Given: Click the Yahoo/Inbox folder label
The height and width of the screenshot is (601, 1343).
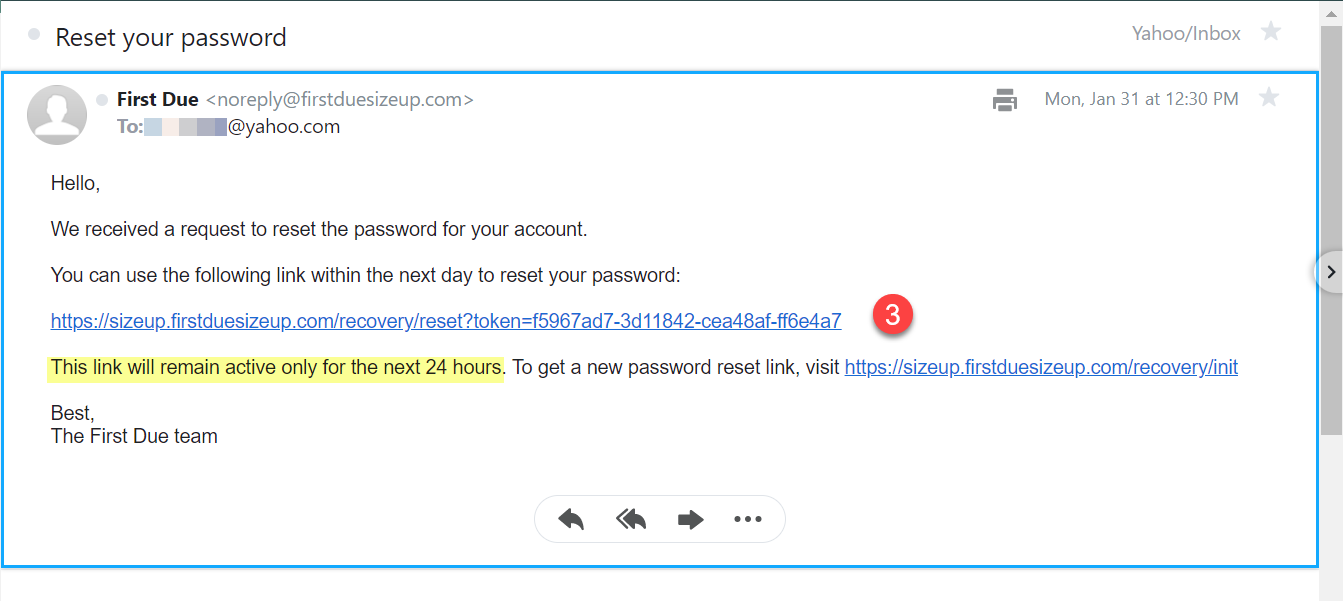Looking at the screenshot, I should click(1186, 33).
